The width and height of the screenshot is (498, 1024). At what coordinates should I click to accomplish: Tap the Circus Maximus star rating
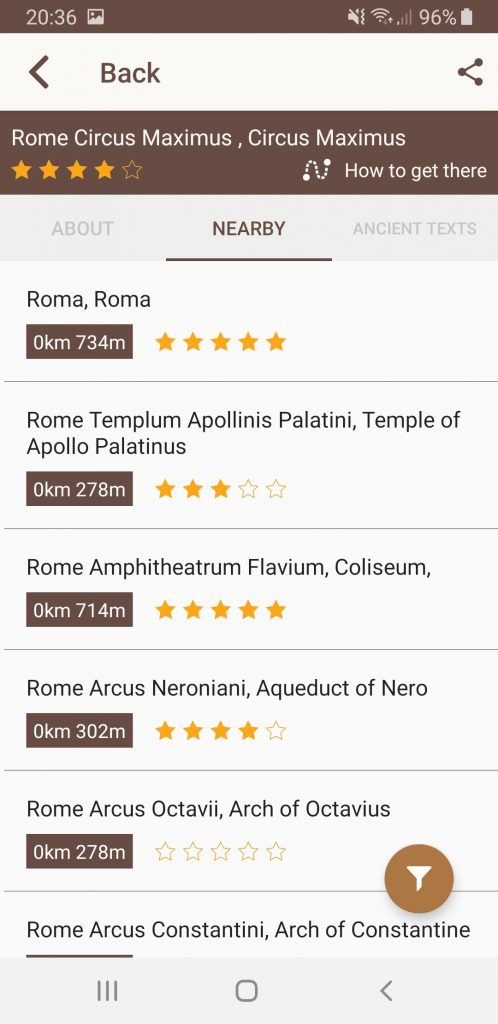(77, 170)
